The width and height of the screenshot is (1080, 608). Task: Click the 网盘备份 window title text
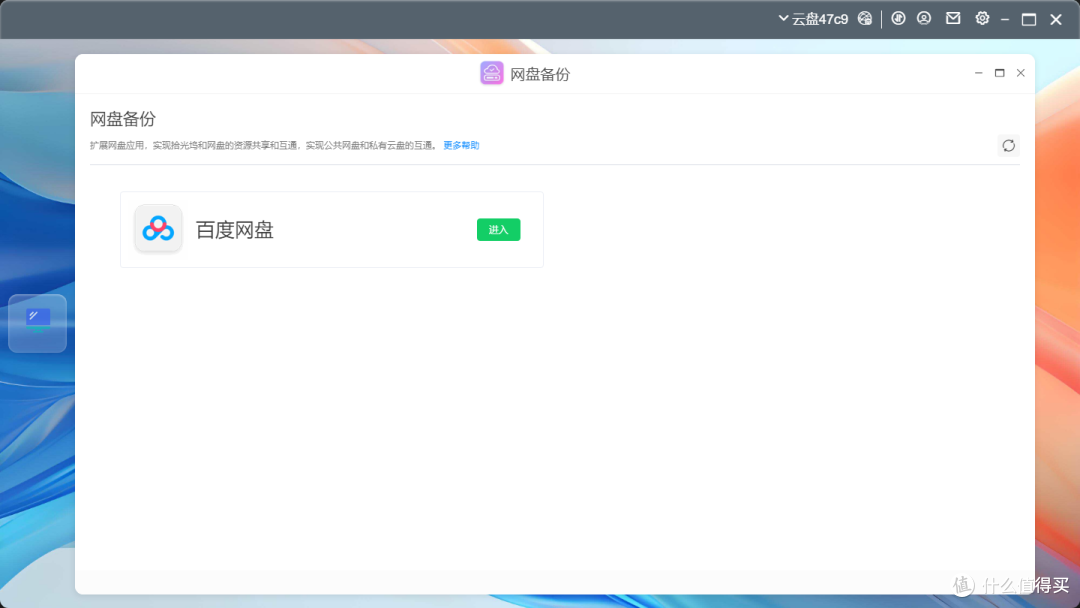point(540,74)
